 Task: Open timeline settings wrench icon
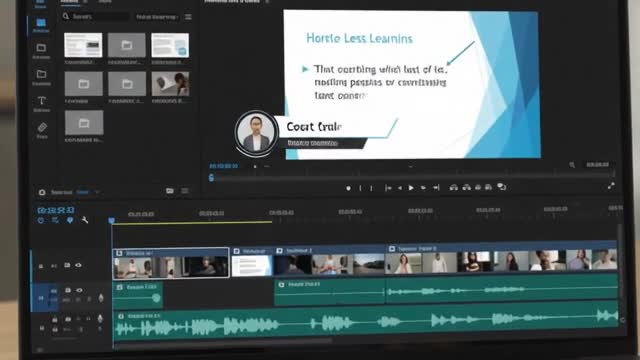tap(85, 220)
